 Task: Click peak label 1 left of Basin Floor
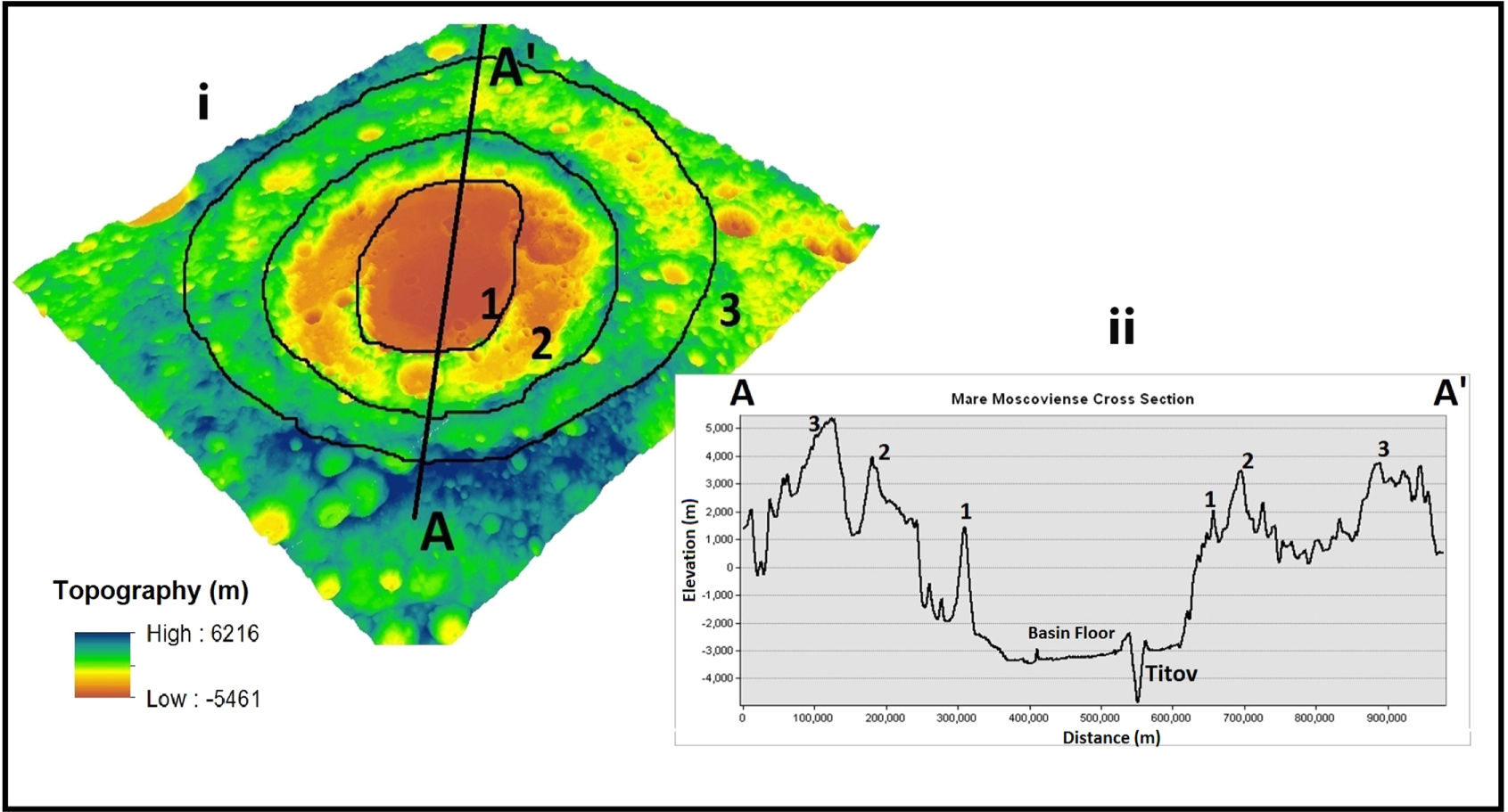tap(965, 512)
